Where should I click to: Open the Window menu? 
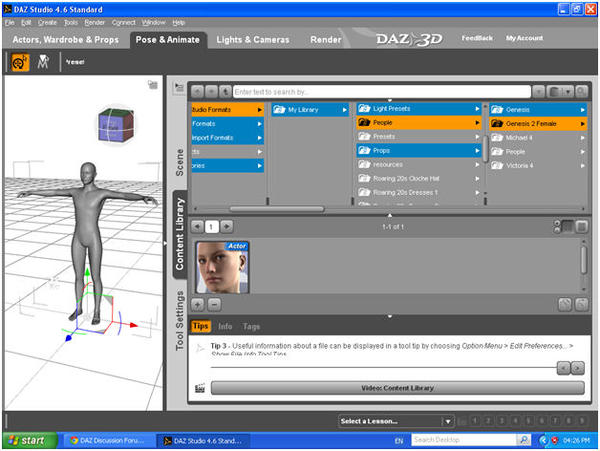click(153, 23)
